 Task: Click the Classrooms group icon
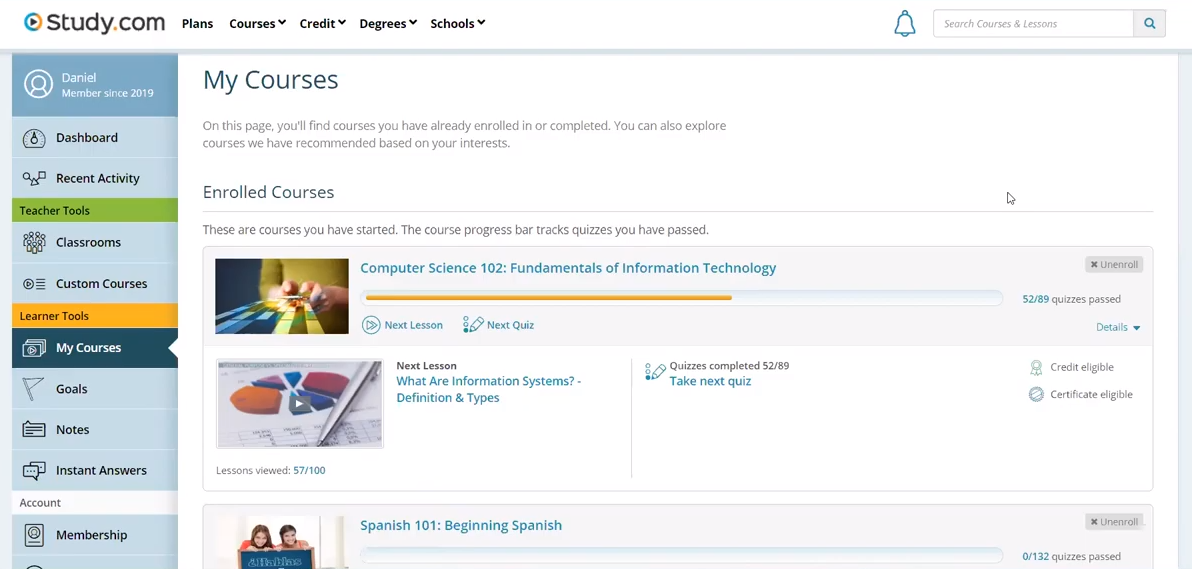tap(34, 243)
